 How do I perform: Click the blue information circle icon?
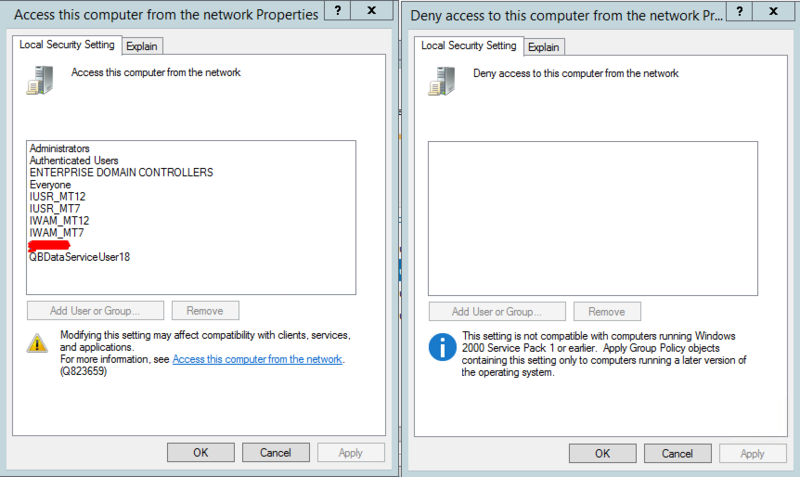(440, 347)
